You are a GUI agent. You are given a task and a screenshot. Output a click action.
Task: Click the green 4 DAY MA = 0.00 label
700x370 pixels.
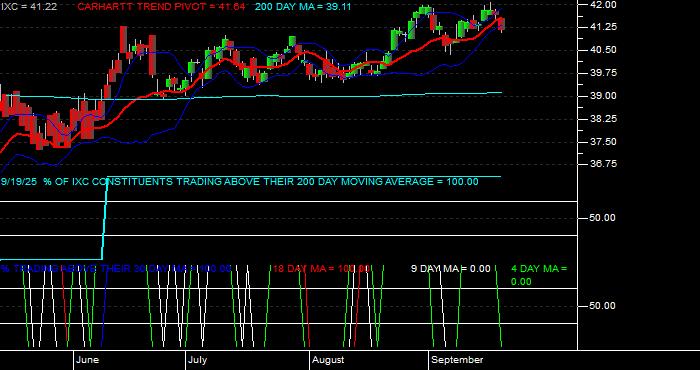click(x=539, y=275)
